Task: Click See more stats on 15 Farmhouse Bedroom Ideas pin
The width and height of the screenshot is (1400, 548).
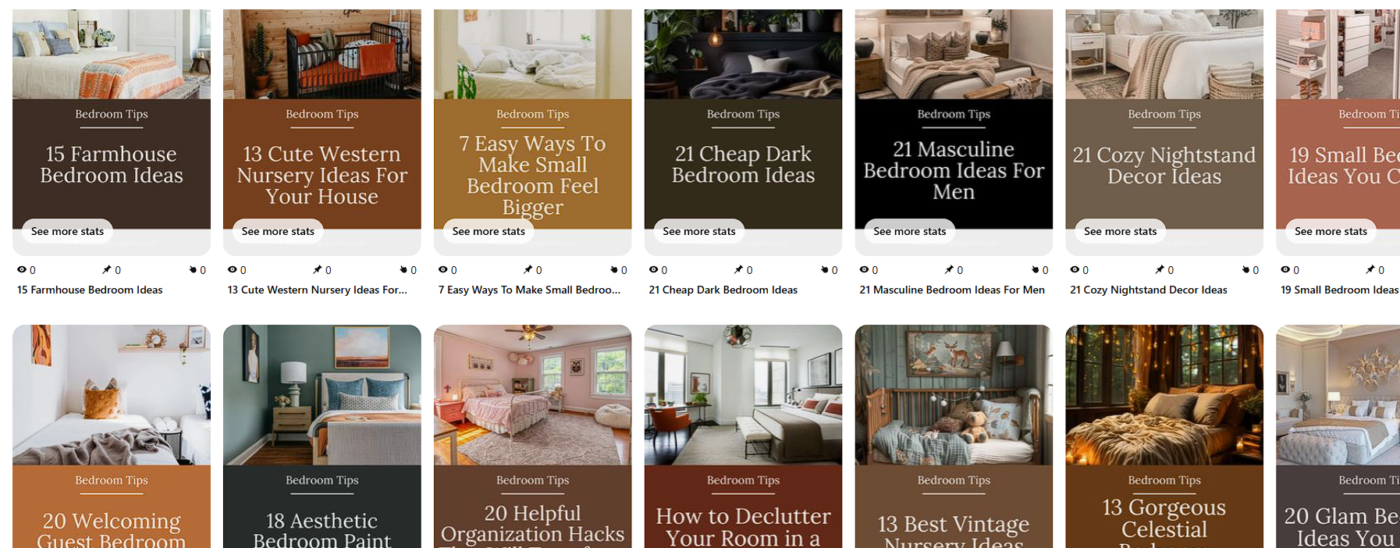Action: [x=67, y=231]
